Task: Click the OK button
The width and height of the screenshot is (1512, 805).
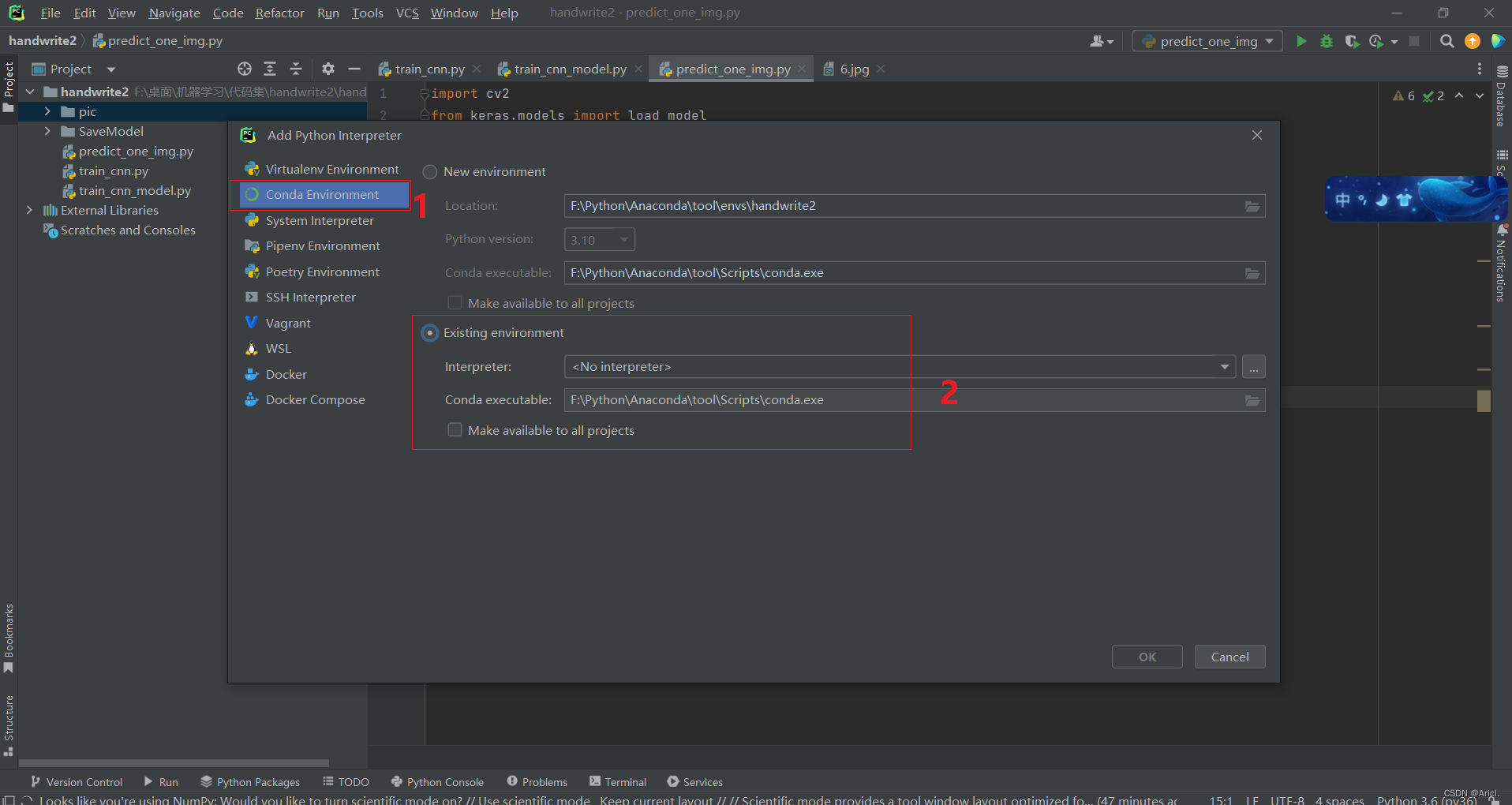Action: [1147, 657]
